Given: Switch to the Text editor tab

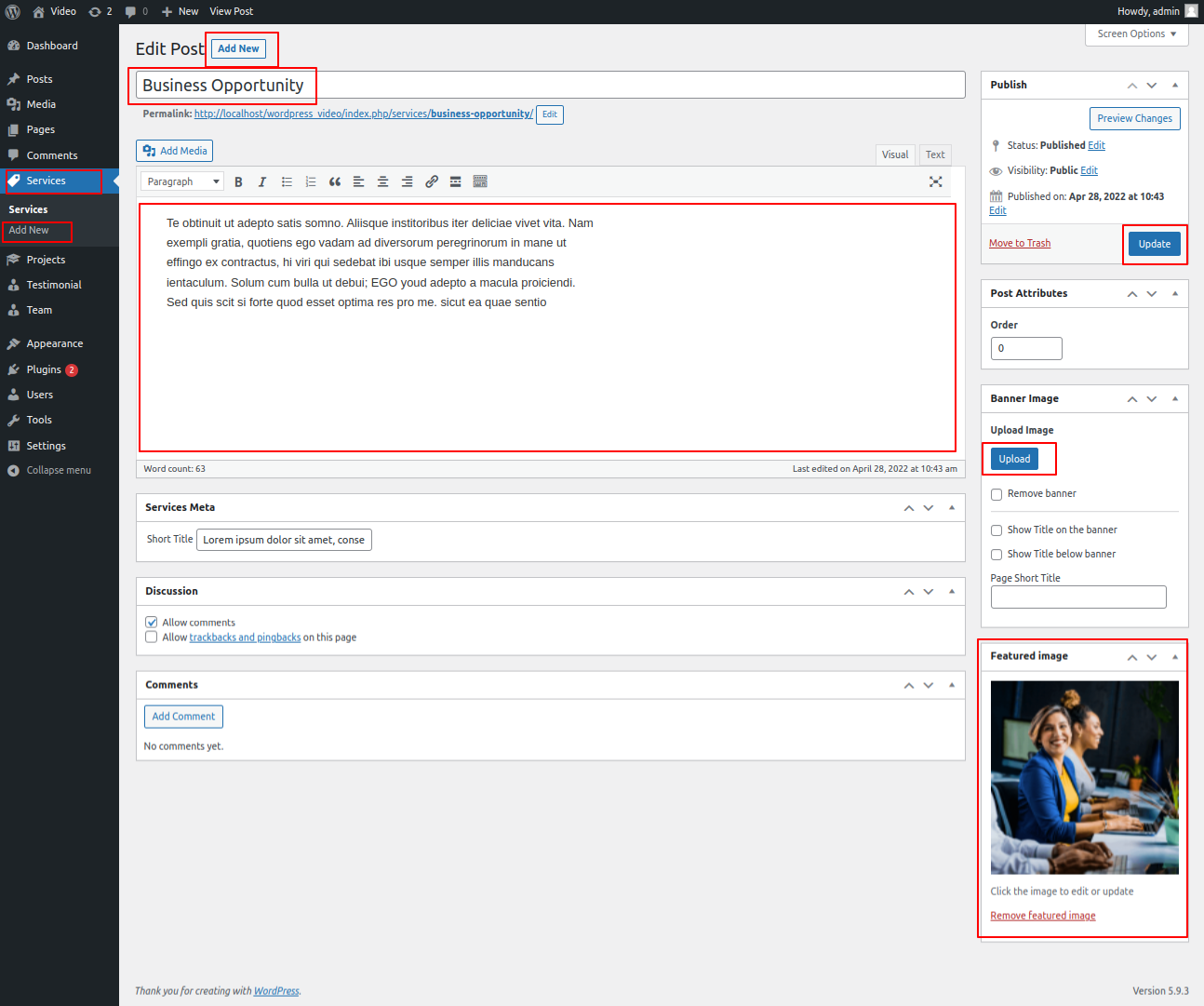Looking at the screenshot, I should (934, 154).
